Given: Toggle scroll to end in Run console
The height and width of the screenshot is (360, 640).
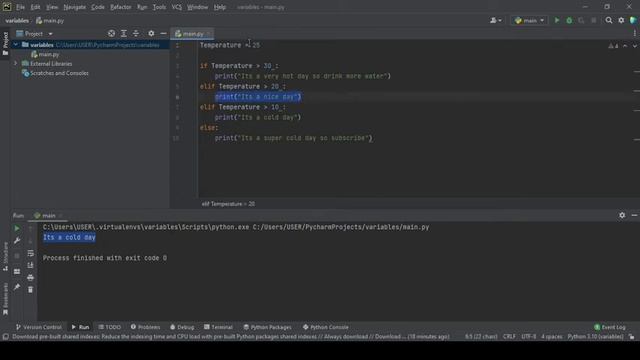Looking at the screenshot, I should 31,265.
